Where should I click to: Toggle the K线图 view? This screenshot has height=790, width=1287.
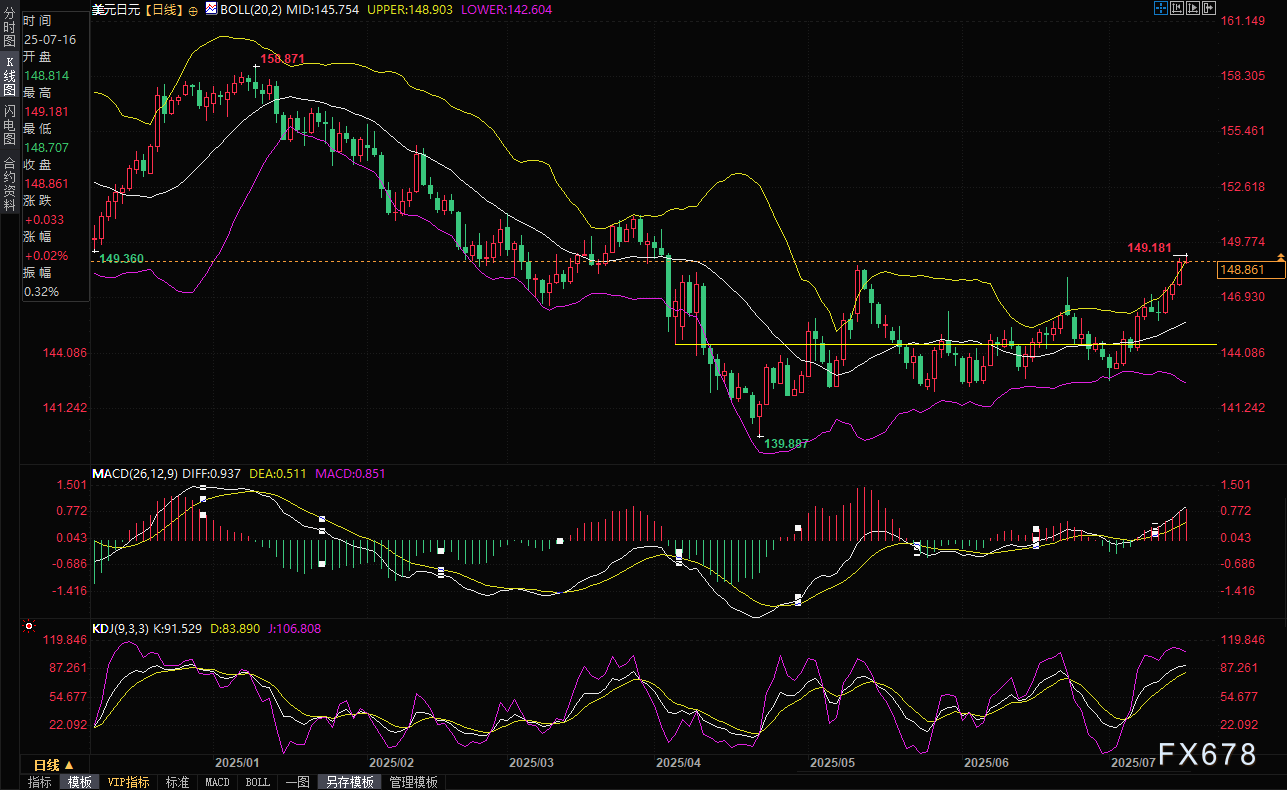9,76
